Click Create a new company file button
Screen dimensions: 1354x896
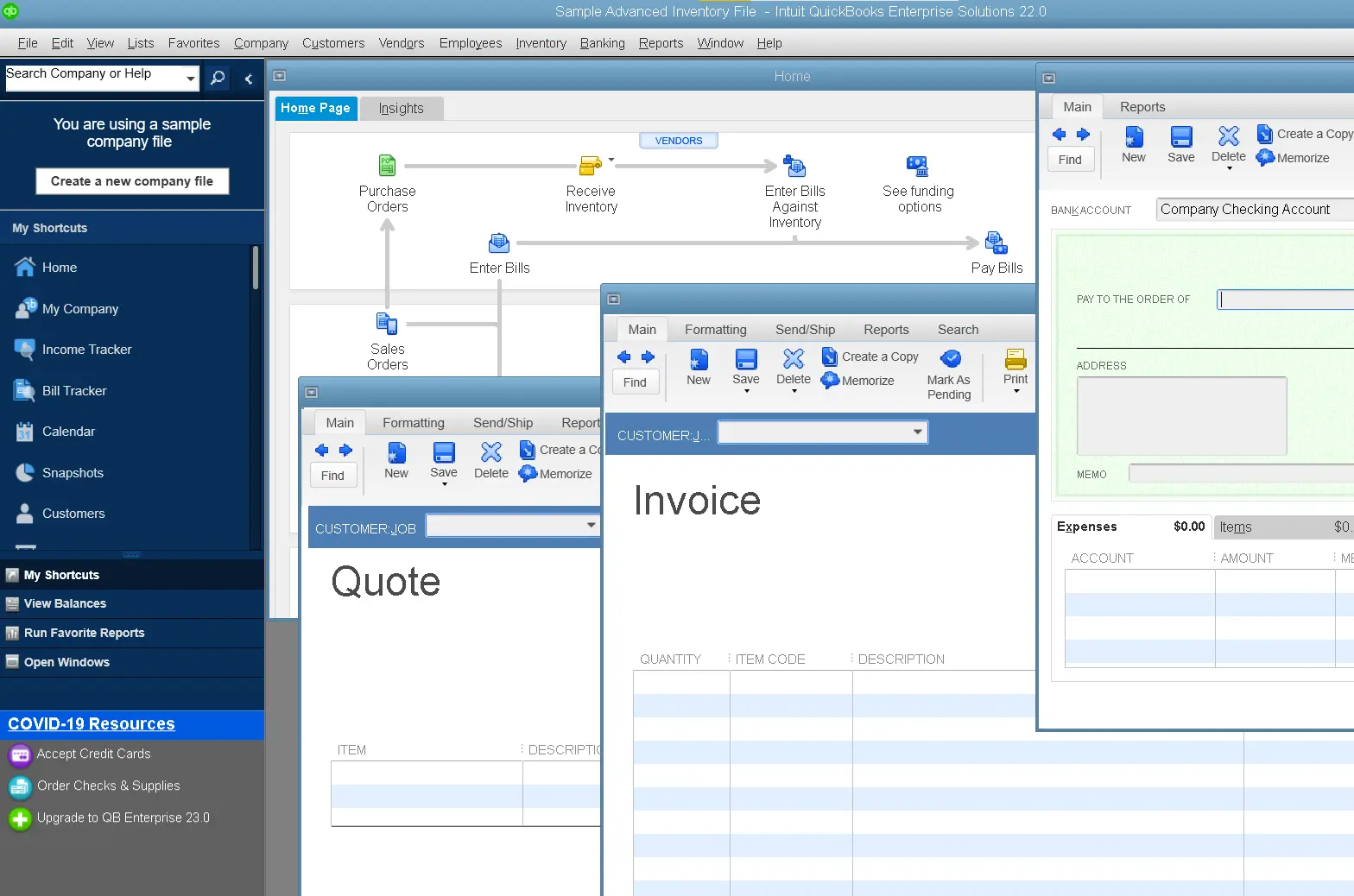click(x=132, y=181)
